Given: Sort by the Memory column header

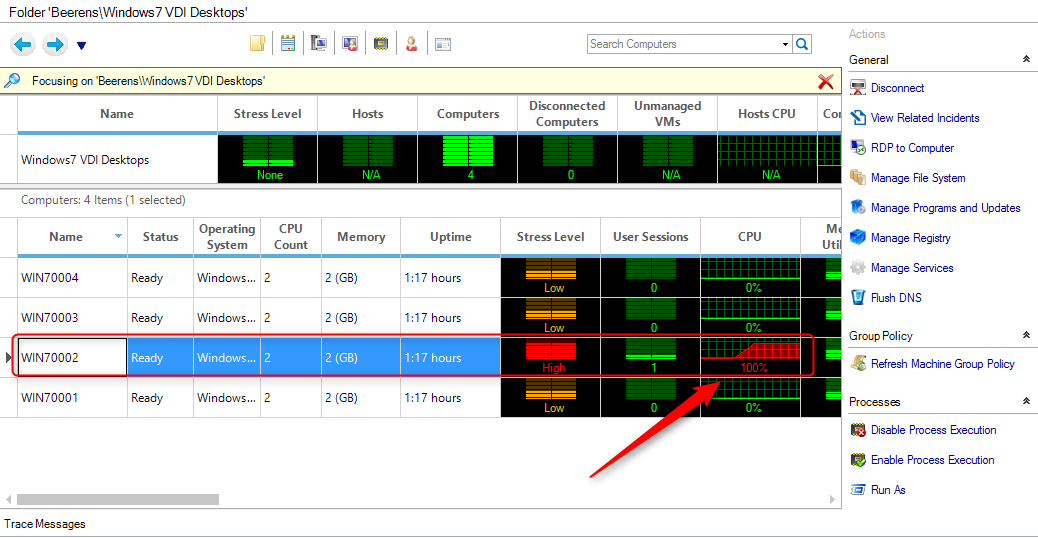Looking at the screenshot, I should click(x=361, y=237).
